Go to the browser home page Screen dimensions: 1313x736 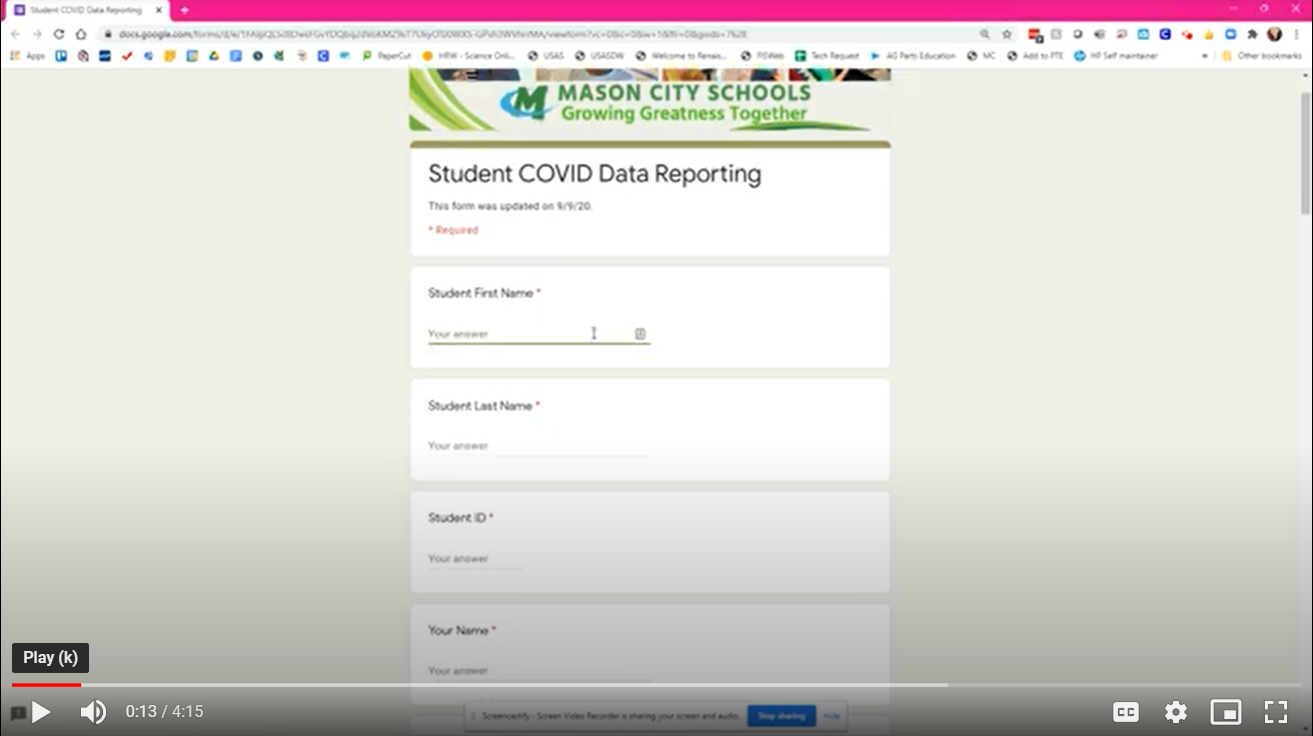point(81,34)
